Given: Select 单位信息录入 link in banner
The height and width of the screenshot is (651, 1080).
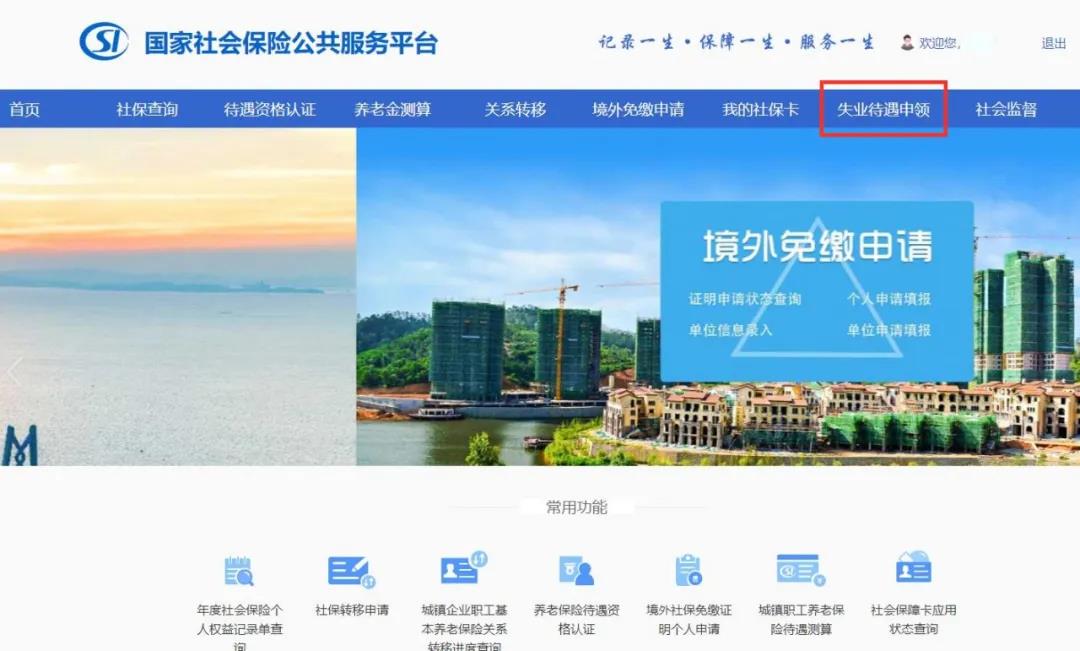Looking at the screenshot, I should point(730,330).
